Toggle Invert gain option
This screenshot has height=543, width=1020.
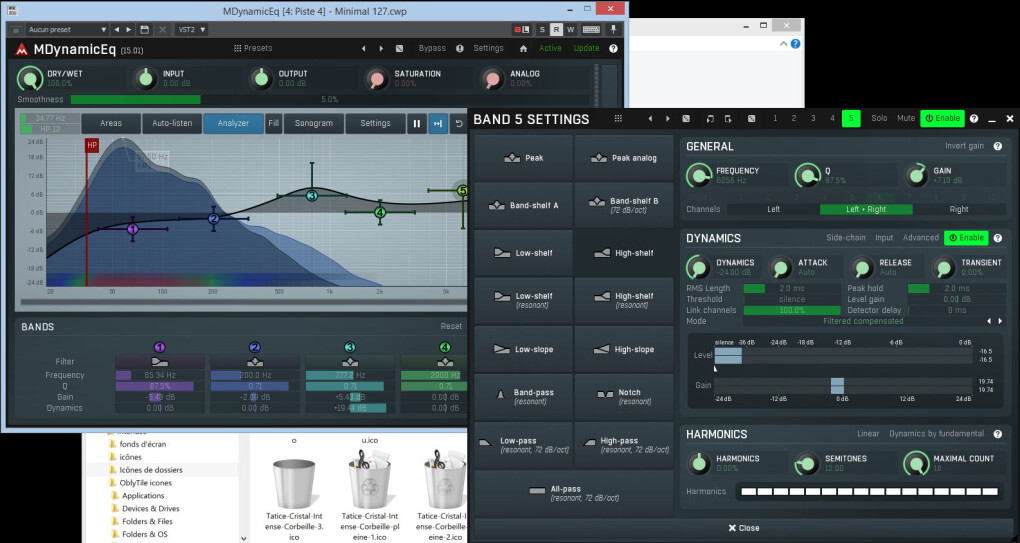point(964,146)
